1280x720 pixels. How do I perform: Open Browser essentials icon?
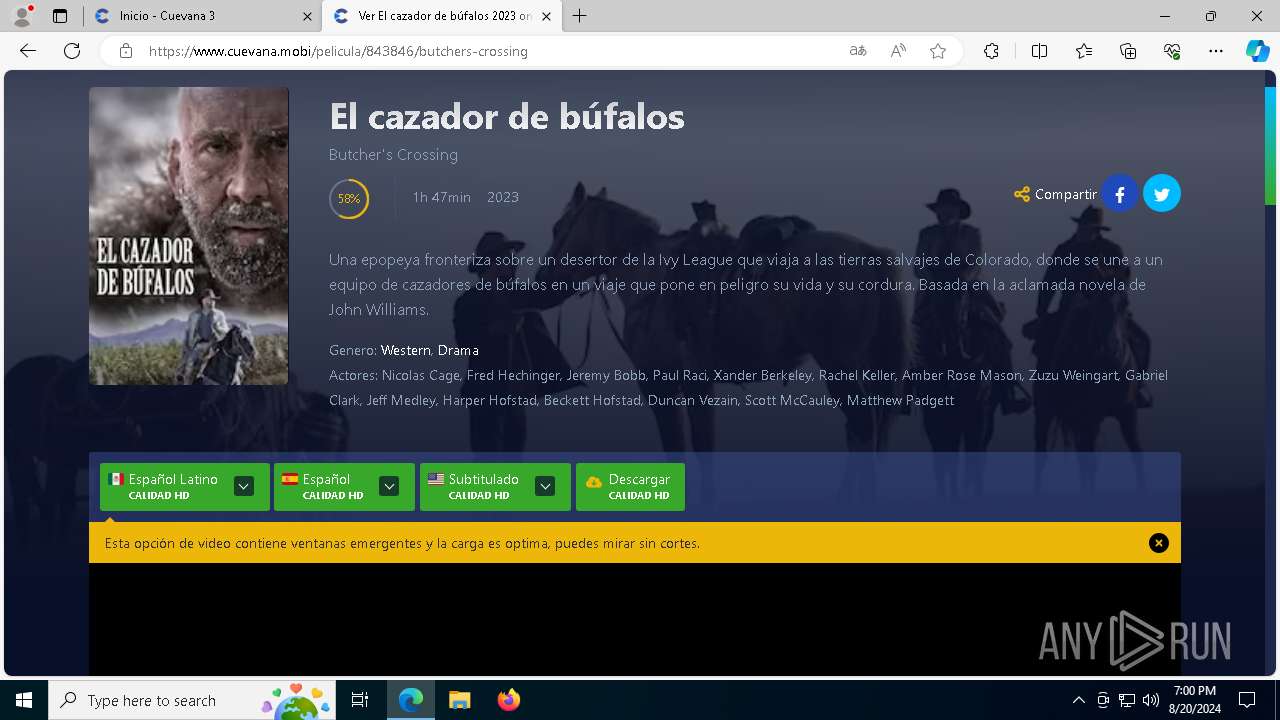pos(1172,51)
